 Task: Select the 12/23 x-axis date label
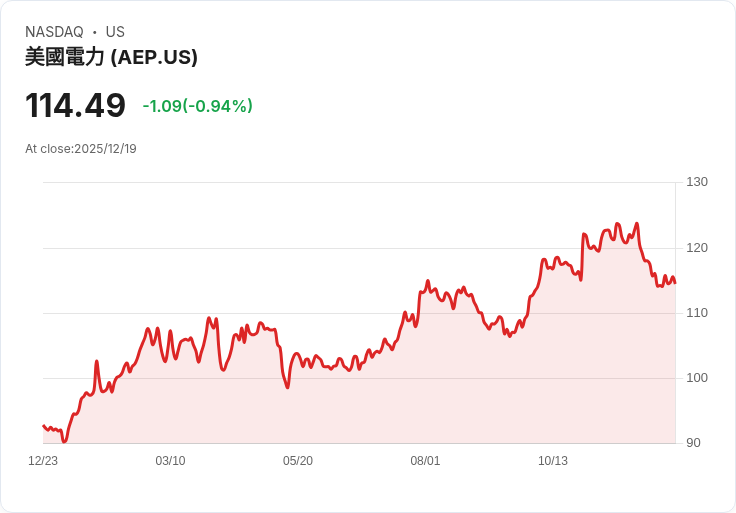(43, 461)
